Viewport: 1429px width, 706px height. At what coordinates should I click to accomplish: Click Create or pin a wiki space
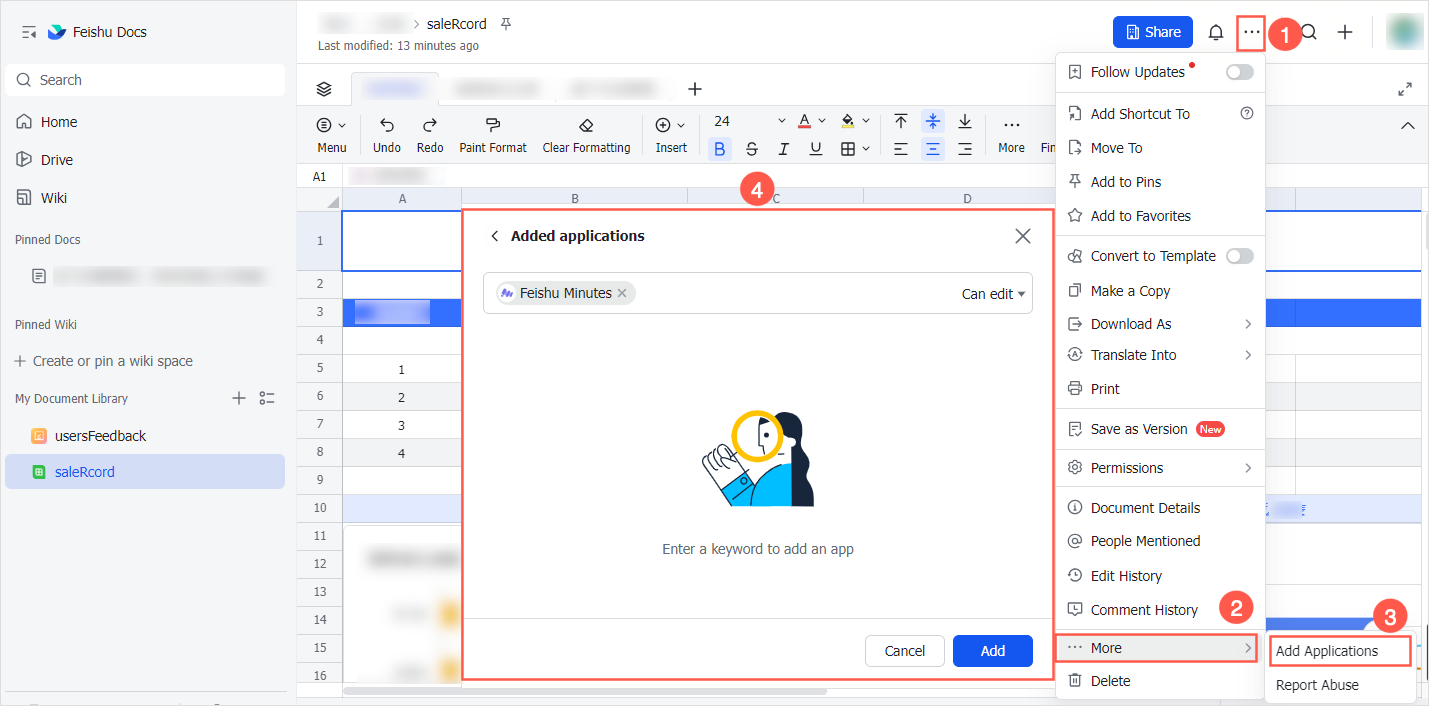(104, 361)
